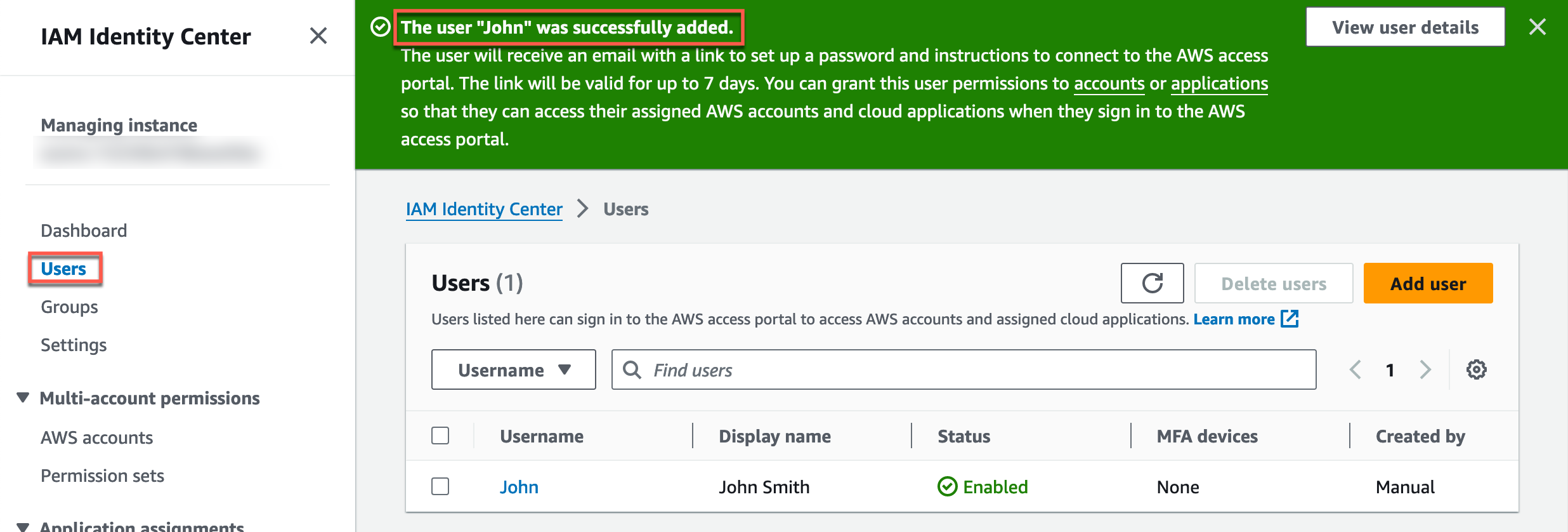Sort by Username column header
1568x532 pixels.
click(542, 436)
